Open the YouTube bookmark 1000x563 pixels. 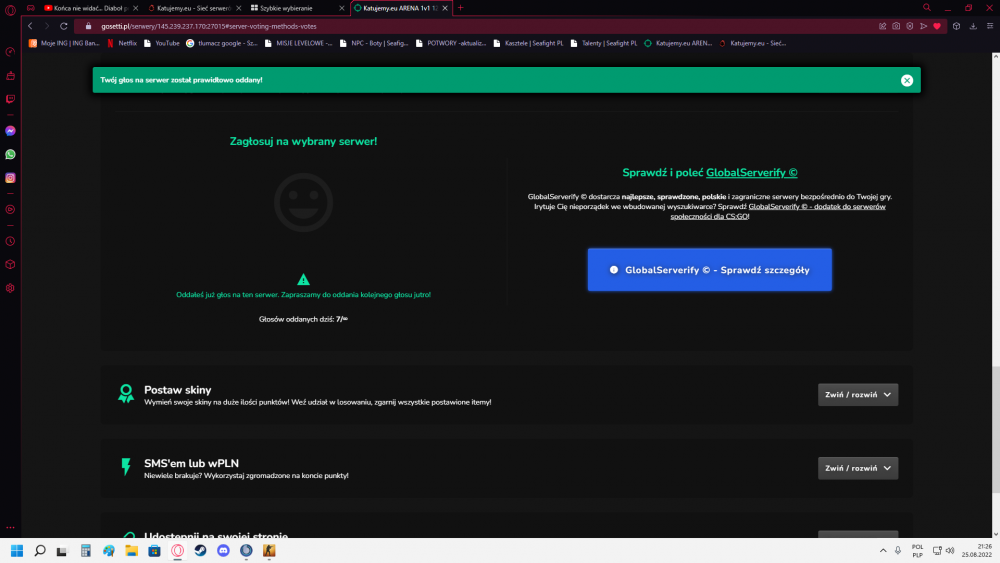pyautogui.click(x=162, y=43)
